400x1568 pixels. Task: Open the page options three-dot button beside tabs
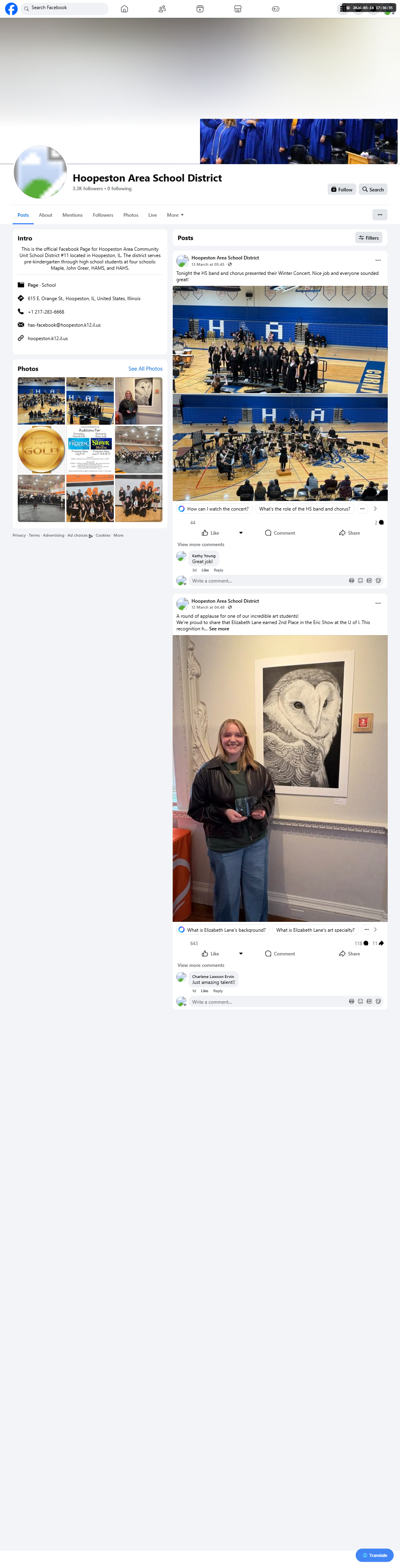coord(379,215)
